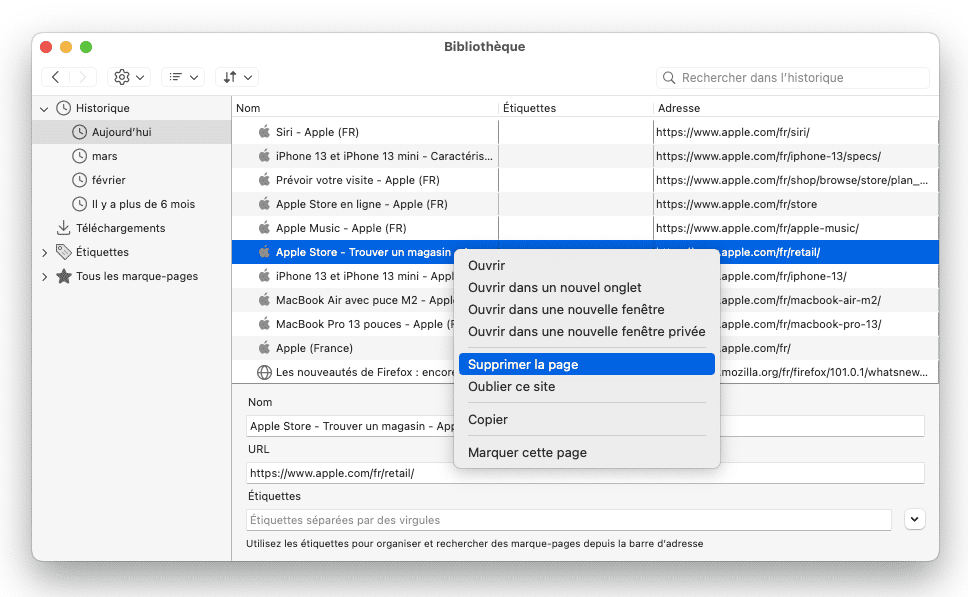Sort by the Étiquettes column header
This screenshot has width=968, height=597.
coord(576,108)
